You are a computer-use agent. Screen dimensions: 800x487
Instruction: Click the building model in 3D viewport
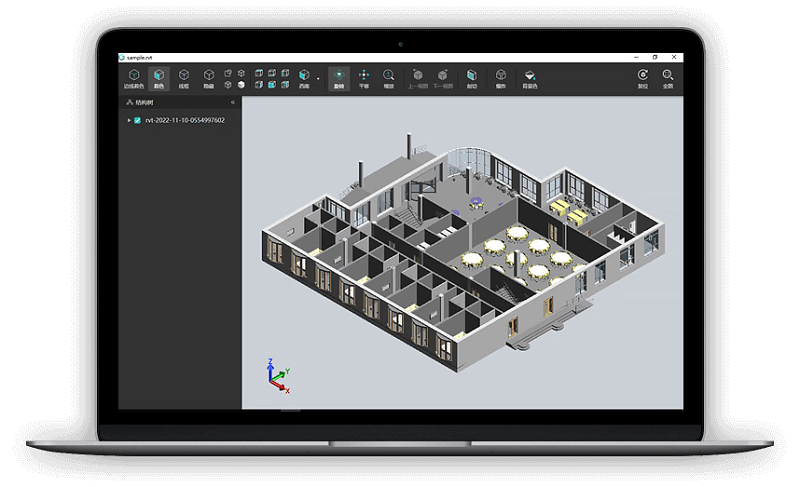pos(463,253)
